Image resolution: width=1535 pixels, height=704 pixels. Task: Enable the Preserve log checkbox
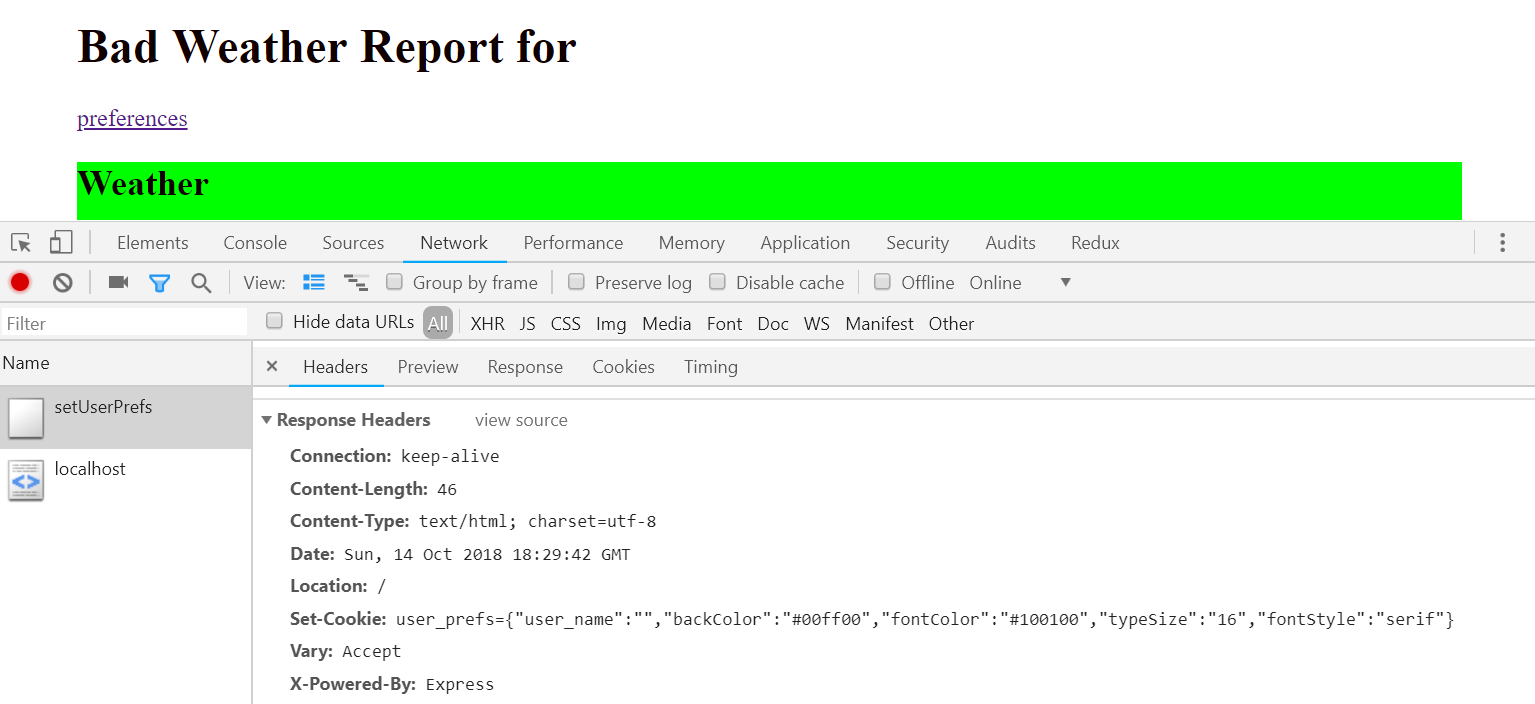point(576,282)
